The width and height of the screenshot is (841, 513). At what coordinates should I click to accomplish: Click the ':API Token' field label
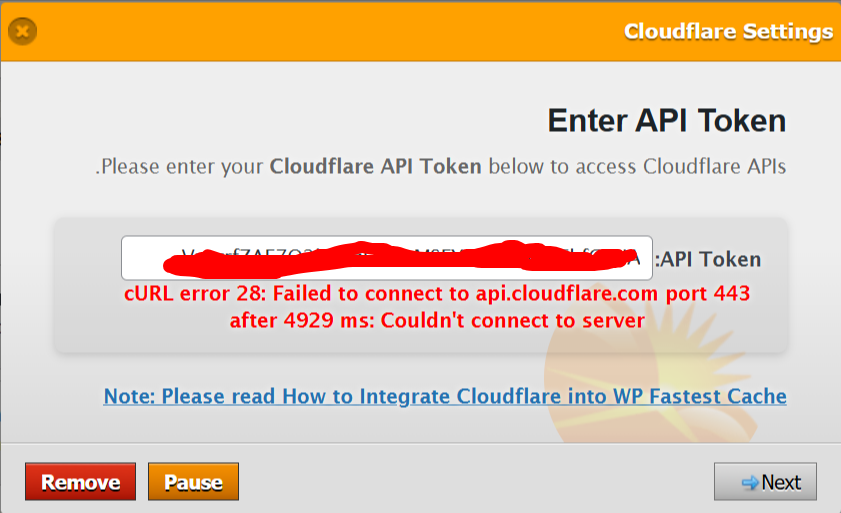tap(708, 259)
